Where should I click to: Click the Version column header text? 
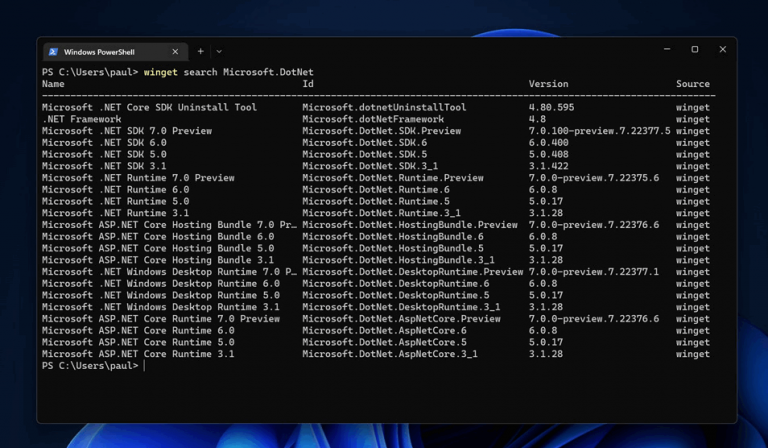(x=548, y=84)
